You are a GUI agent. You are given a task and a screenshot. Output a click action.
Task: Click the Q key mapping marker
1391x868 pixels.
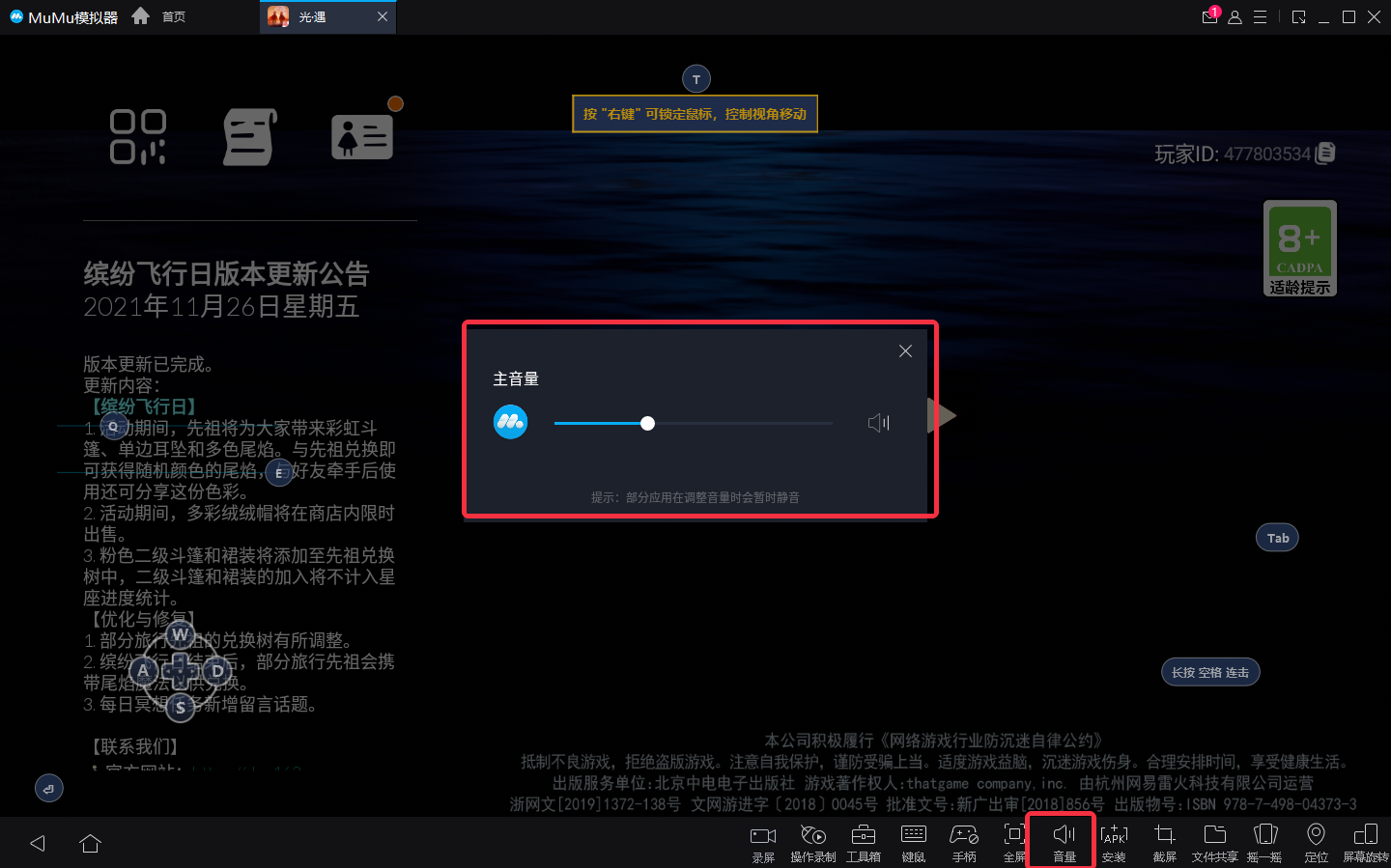113,426
